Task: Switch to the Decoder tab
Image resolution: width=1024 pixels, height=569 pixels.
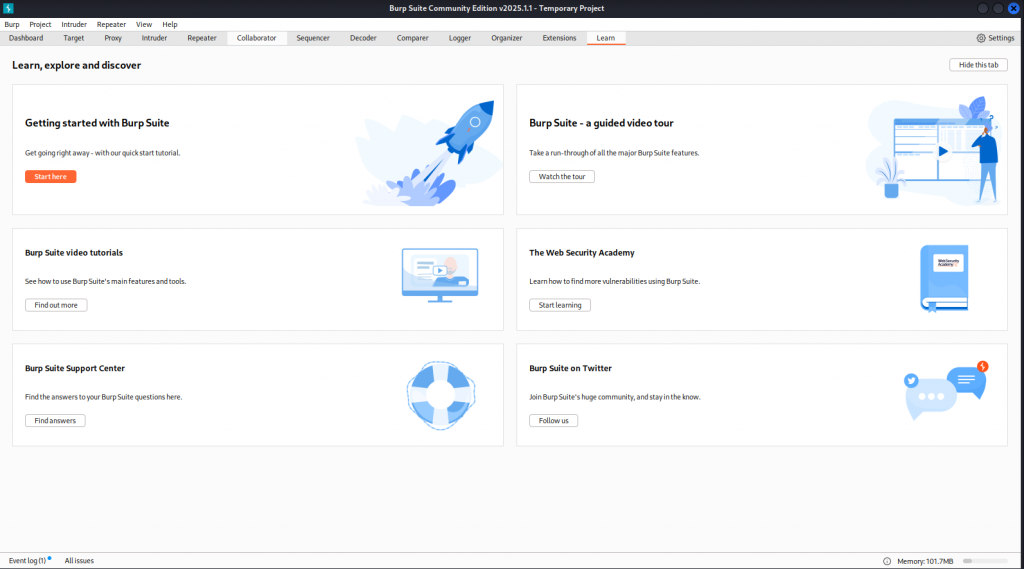Action: click(x=363, y=38)
